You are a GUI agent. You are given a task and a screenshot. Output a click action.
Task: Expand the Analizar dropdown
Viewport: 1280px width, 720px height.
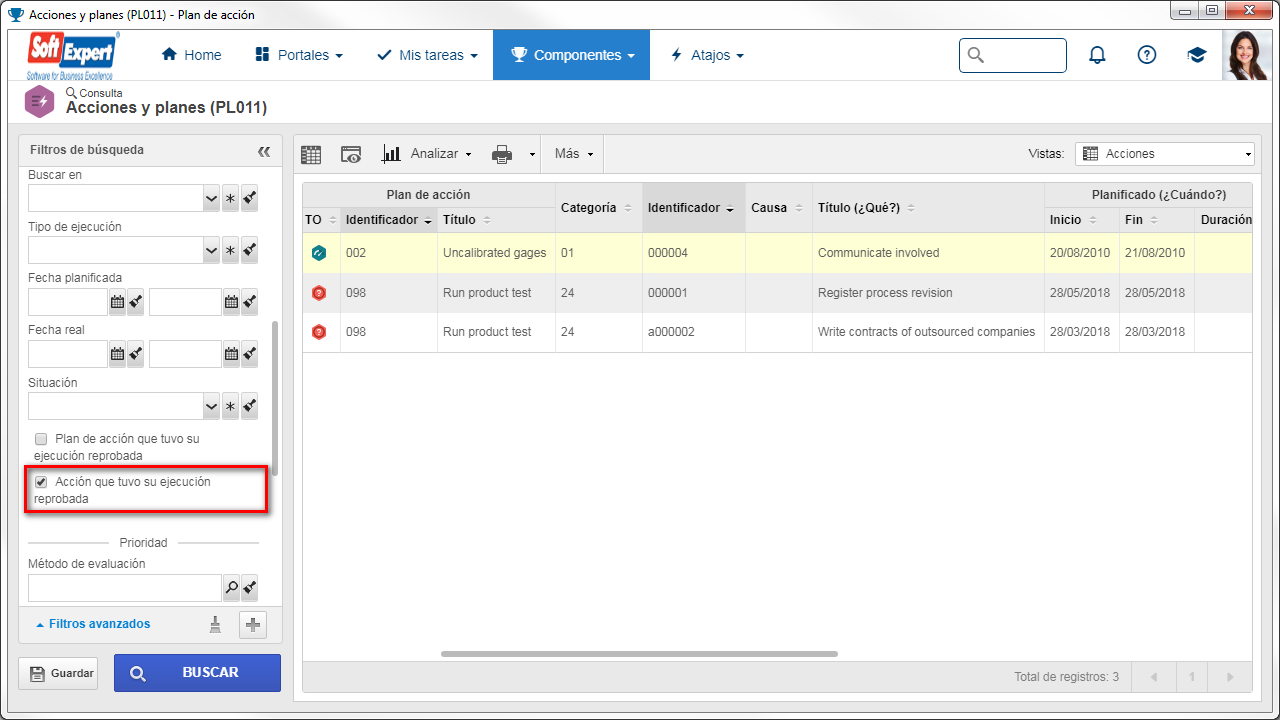point(428,154)
